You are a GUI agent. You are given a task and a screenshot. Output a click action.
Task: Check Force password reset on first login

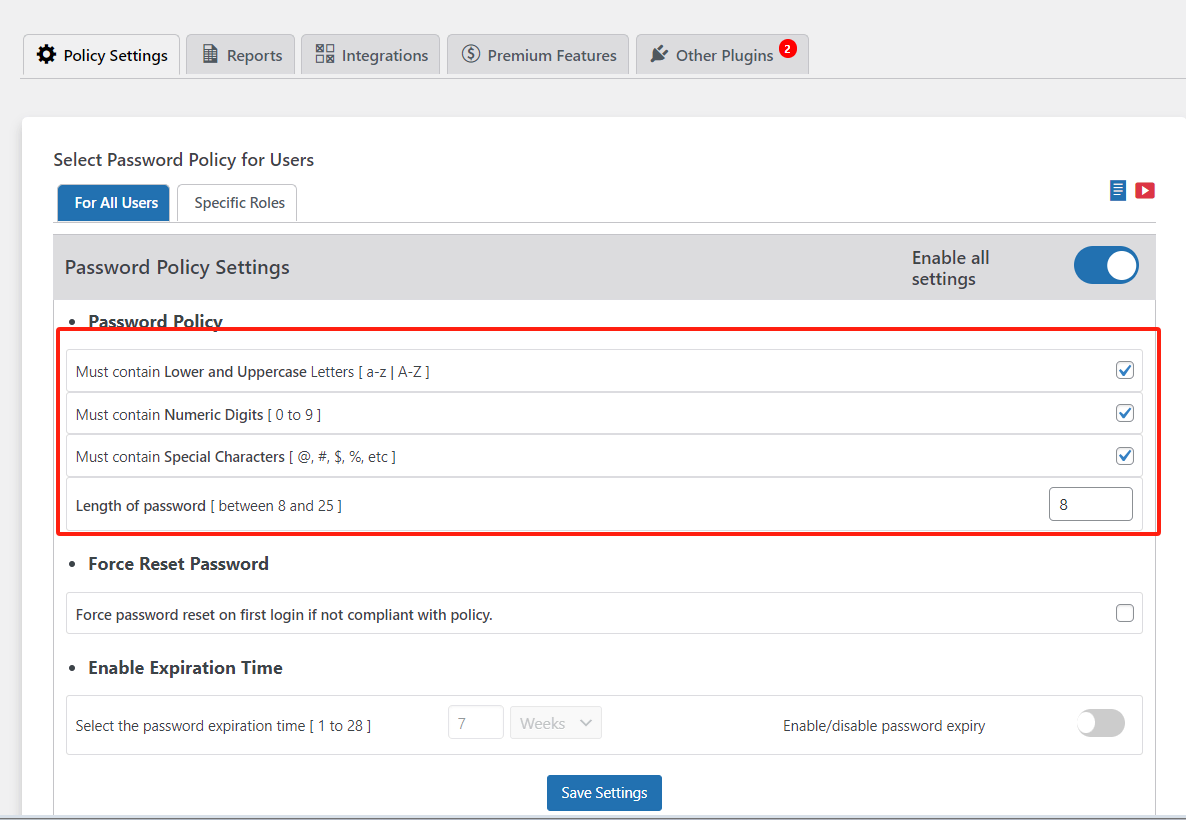(x=1125, y=613)
